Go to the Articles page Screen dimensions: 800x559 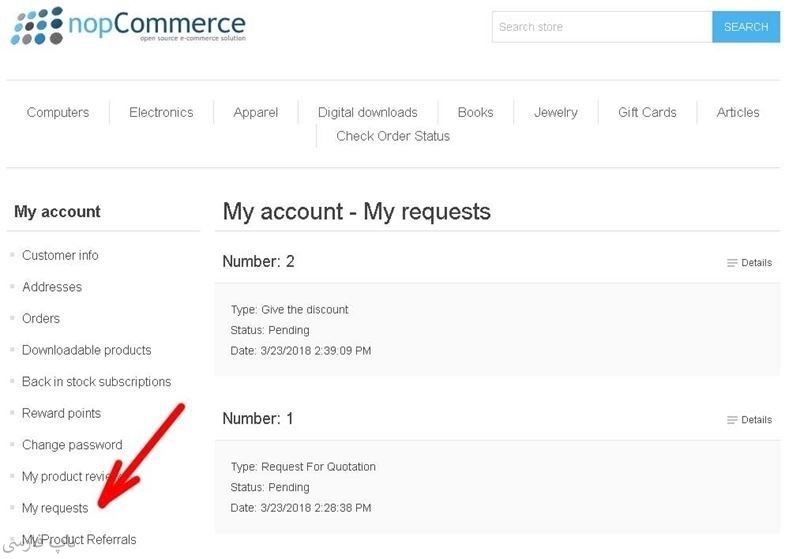pos(738,112)
